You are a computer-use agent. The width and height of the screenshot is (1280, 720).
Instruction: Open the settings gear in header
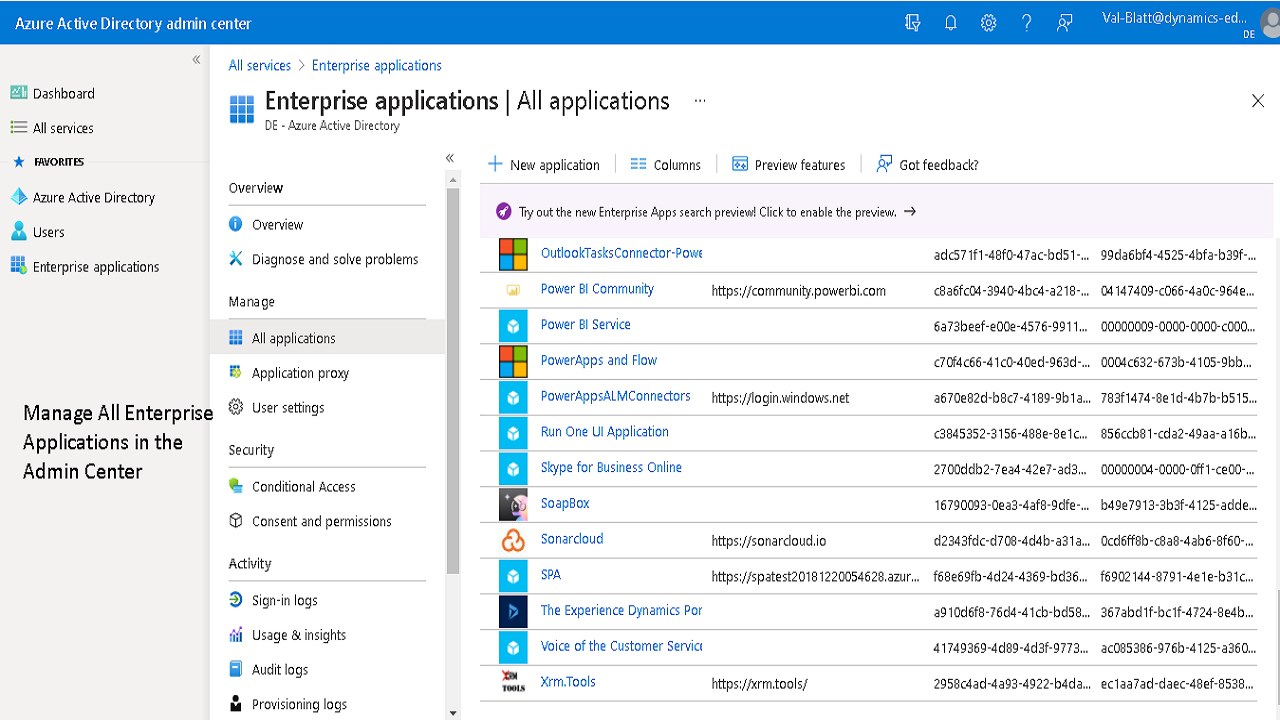pos(988,23)
